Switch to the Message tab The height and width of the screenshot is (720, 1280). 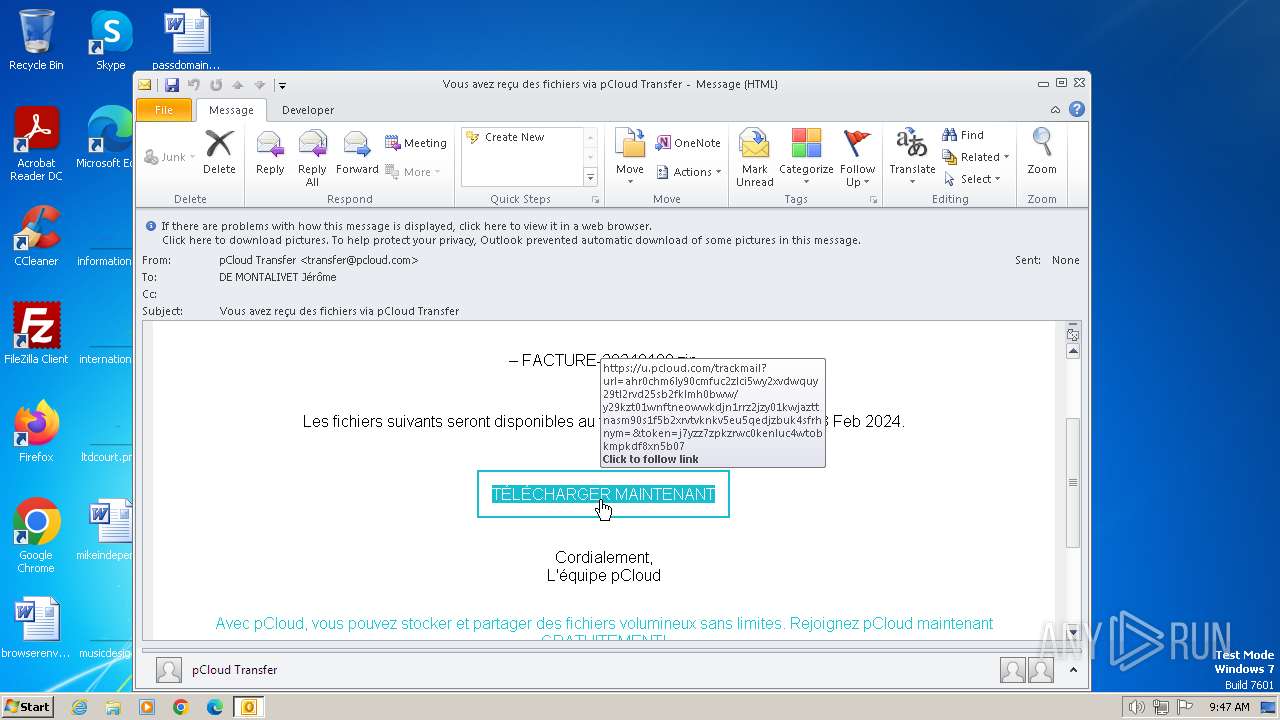(231, 110)
